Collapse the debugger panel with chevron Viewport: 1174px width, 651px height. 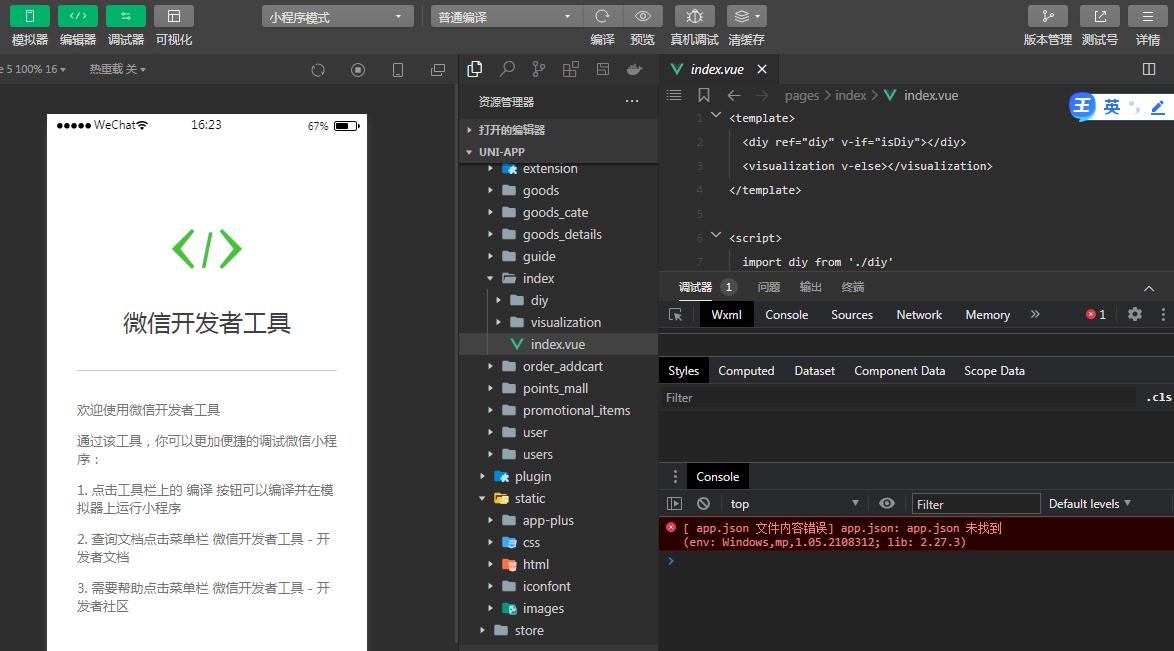click(x=1149, y=288)
